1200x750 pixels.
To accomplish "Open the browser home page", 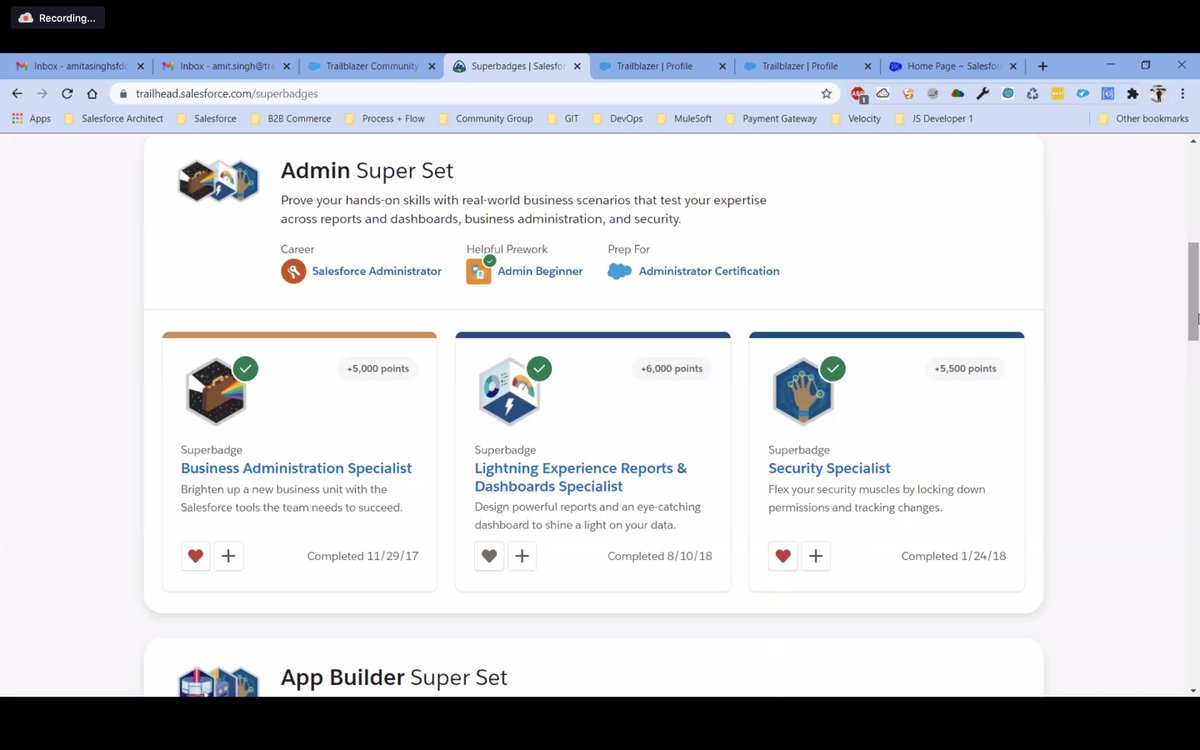I will (x=92, y=93).
